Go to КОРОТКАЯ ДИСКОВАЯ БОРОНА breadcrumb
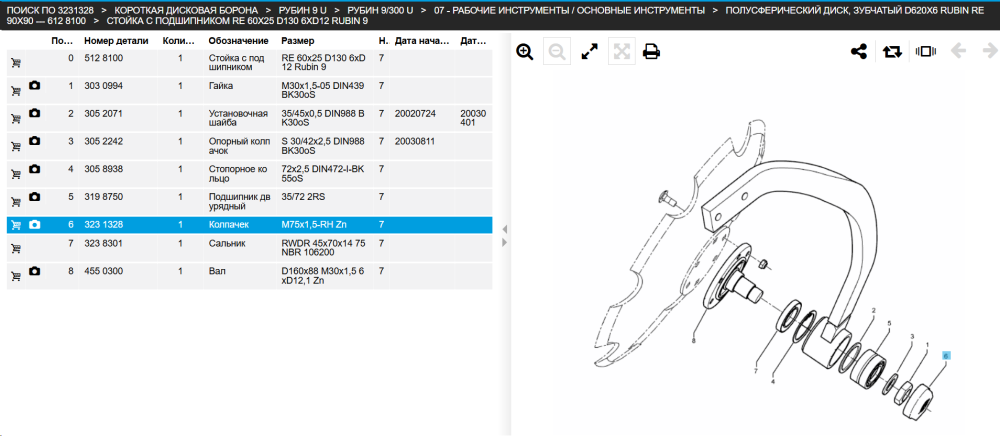This screenshot has width=1000, height=436. tap(186, 10)
